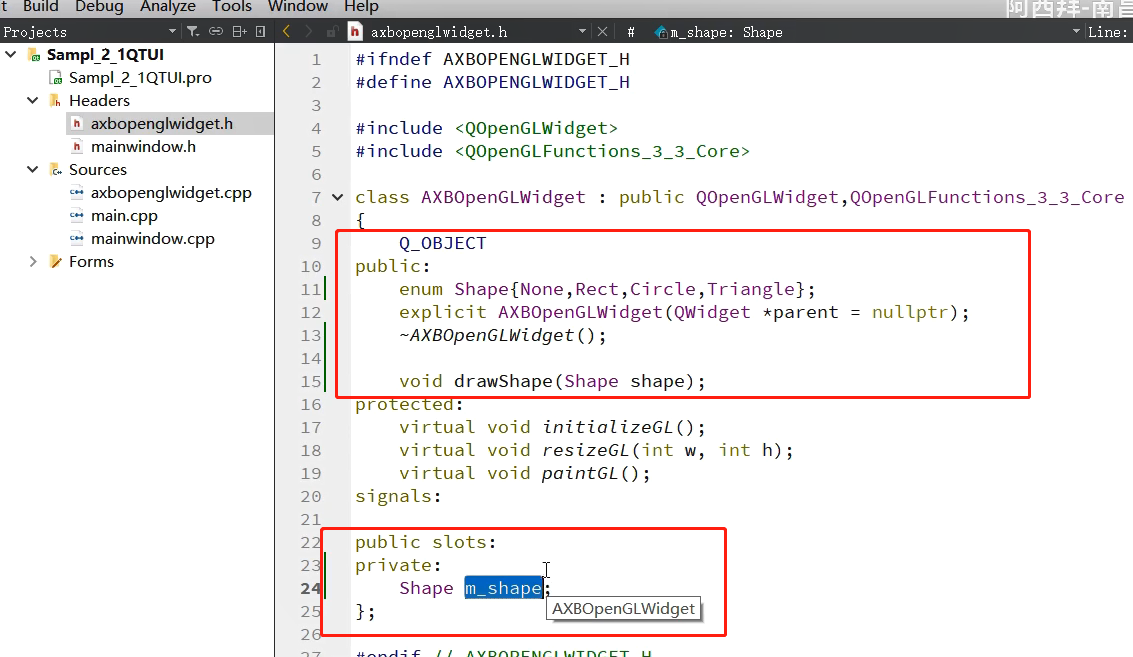Go forward with the right arrow in editor toolbar
This screenshot has height=657, width=1133.
tap(309, 32)
